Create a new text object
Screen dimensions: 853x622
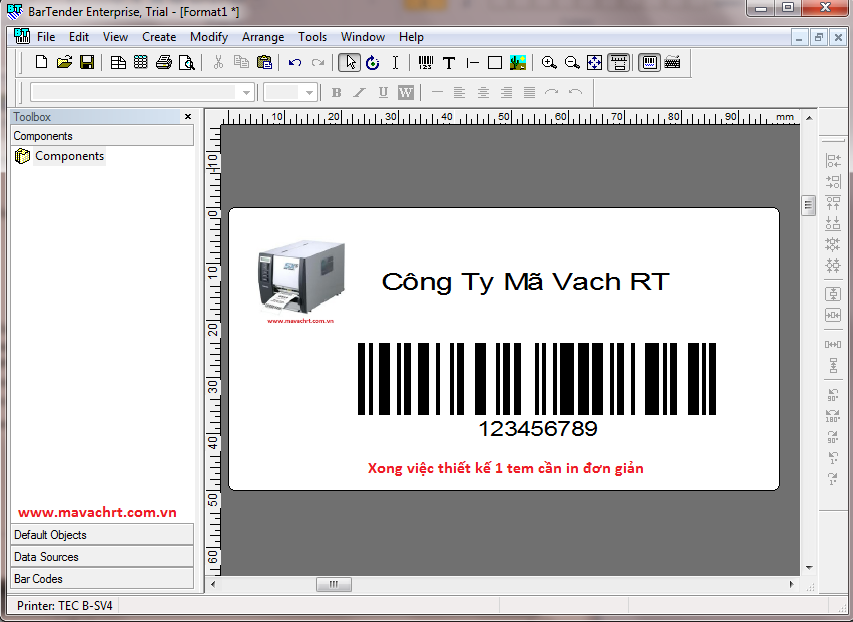click(x=449, y=62)
